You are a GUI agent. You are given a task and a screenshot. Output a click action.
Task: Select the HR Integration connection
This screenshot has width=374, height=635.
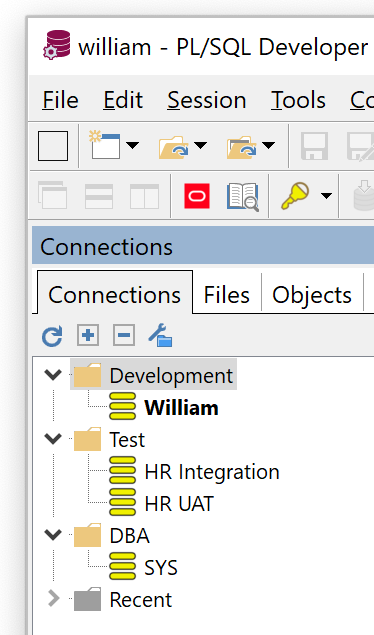[x=212, y=472]
